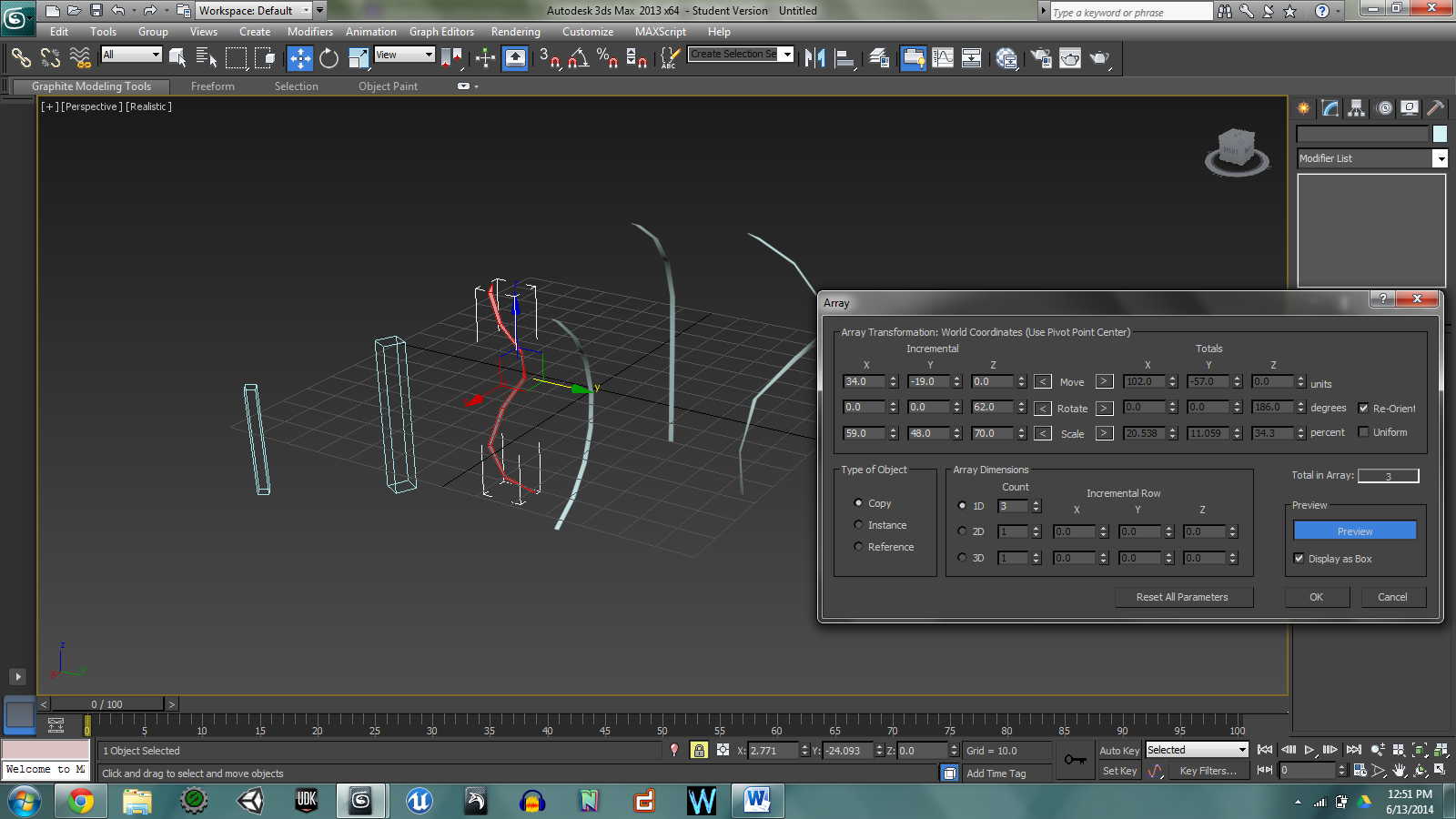Click the ribbon display options expander

466,86
